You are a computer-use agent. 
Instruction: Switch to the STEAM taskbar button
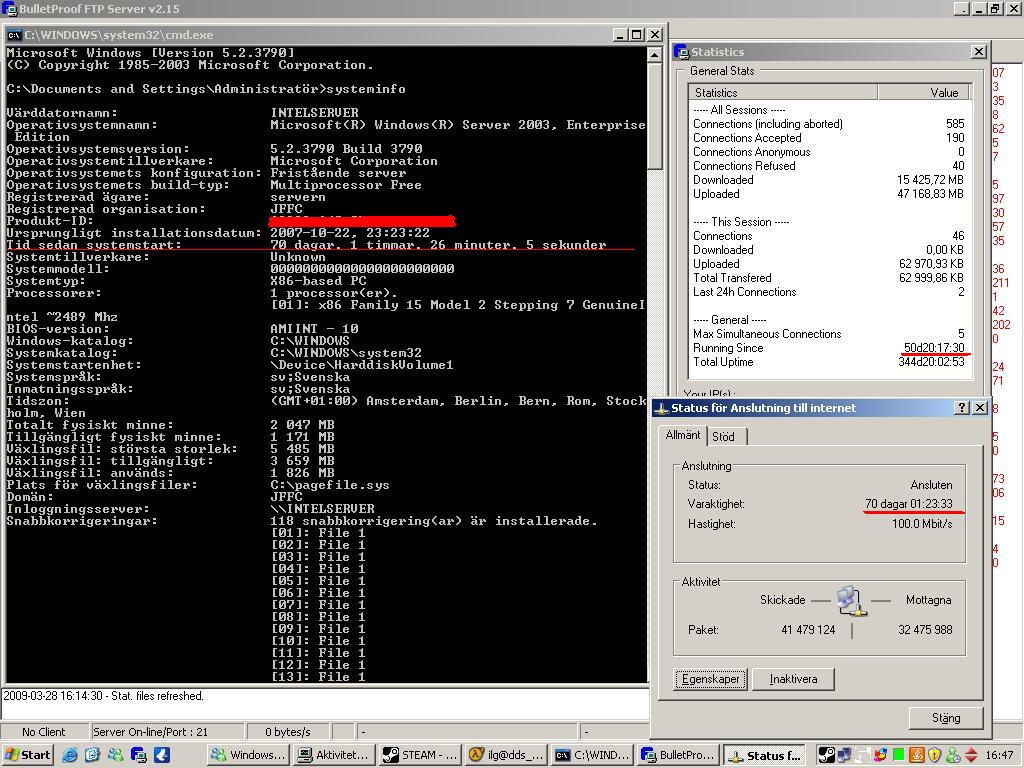pyautogui.click(x=421, y=755)
